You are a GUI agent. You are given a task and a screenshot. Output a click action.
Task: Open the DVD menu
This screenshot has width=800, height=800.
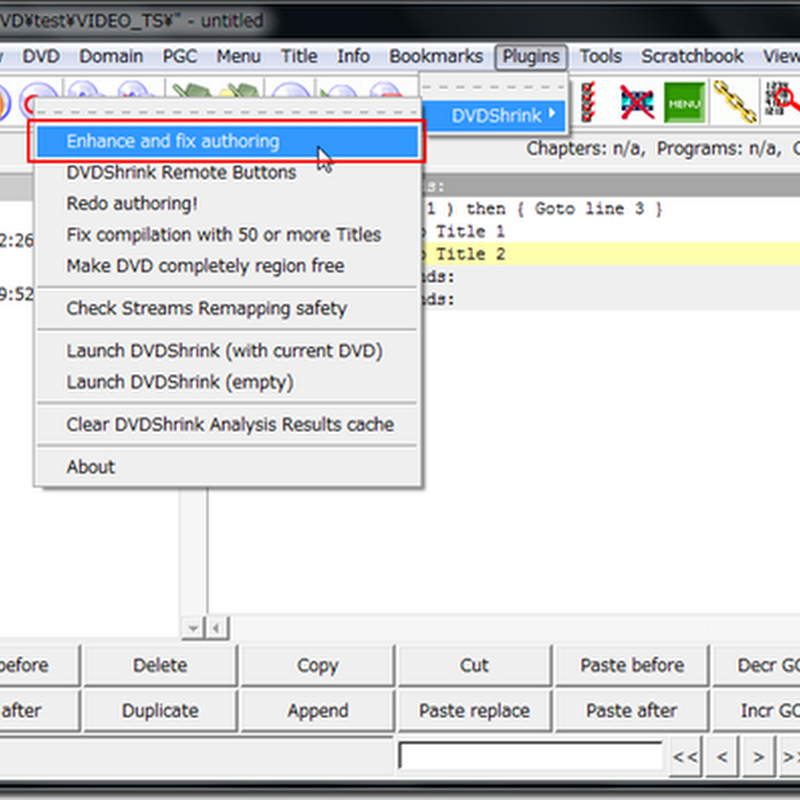tap(41, 56)
